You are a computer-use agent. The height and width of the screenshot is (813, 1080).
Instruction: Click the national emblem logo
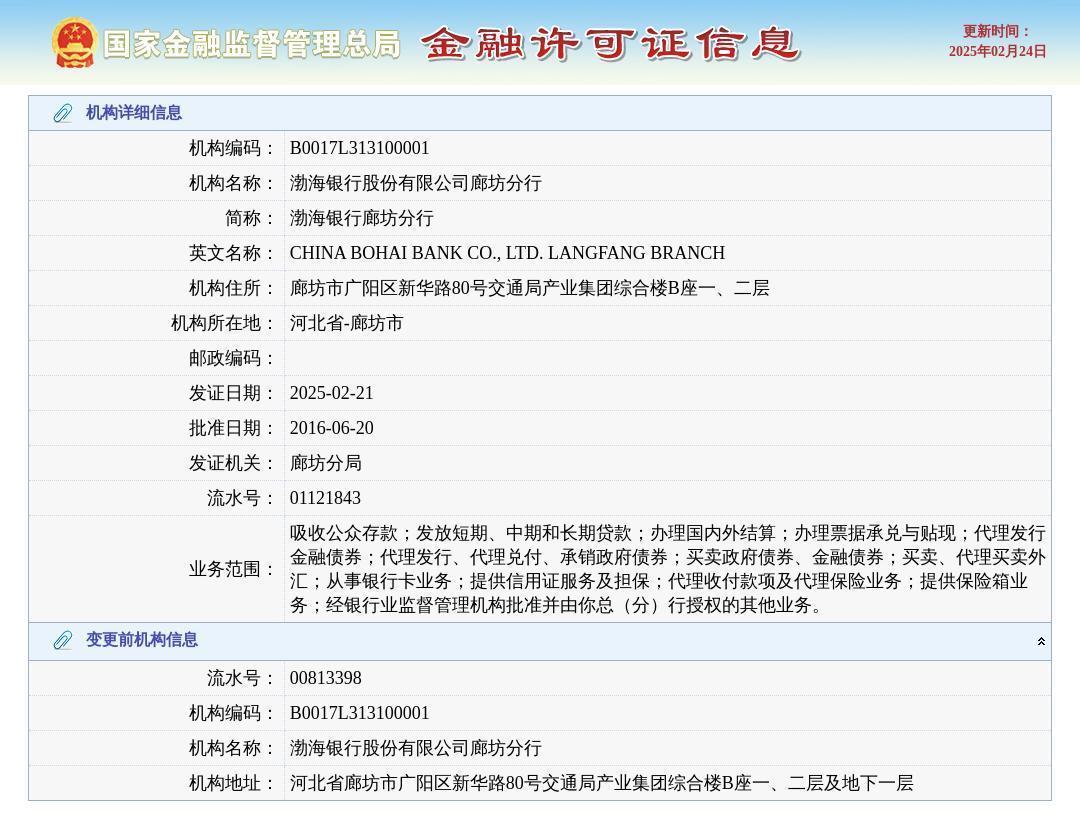(x=74, y=43)
